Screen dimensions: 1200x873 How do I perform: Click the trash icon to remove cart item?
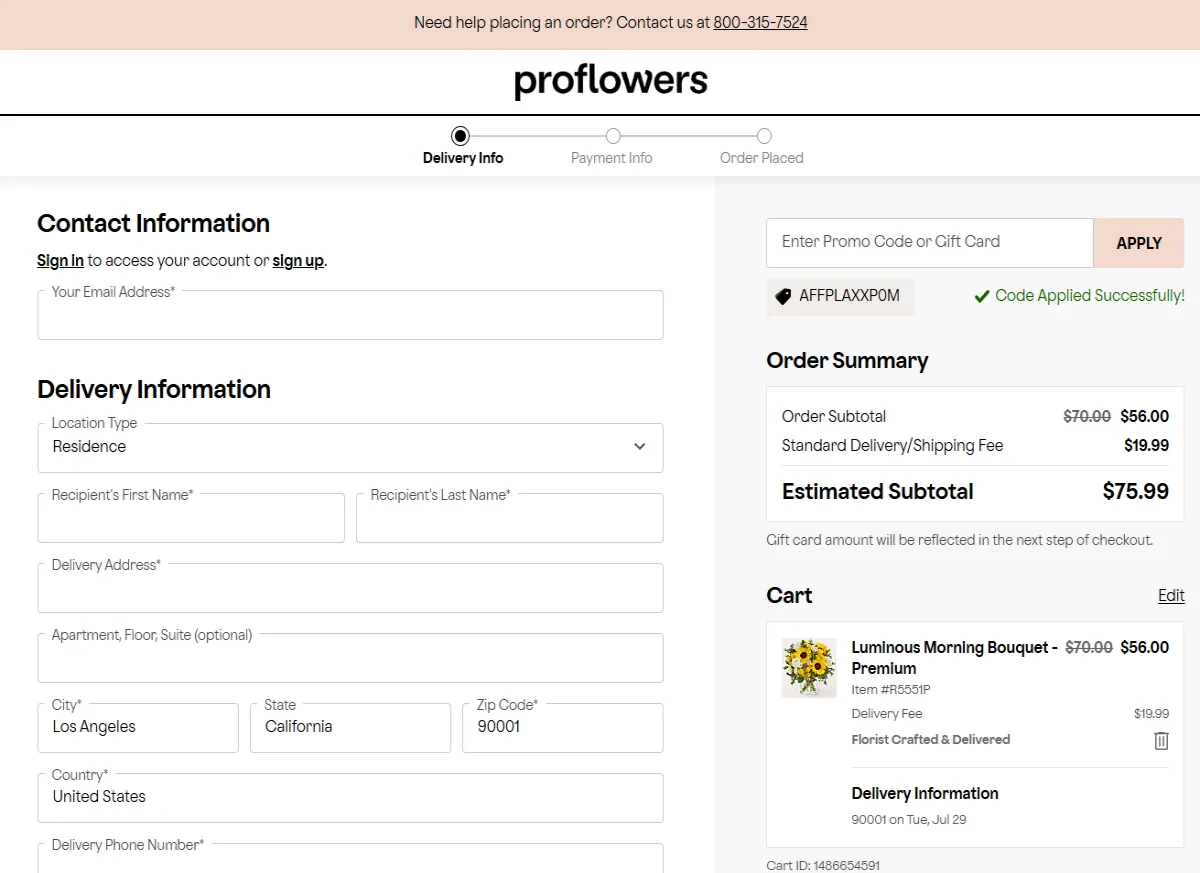pyautogui.click(x=1161, y=741)
